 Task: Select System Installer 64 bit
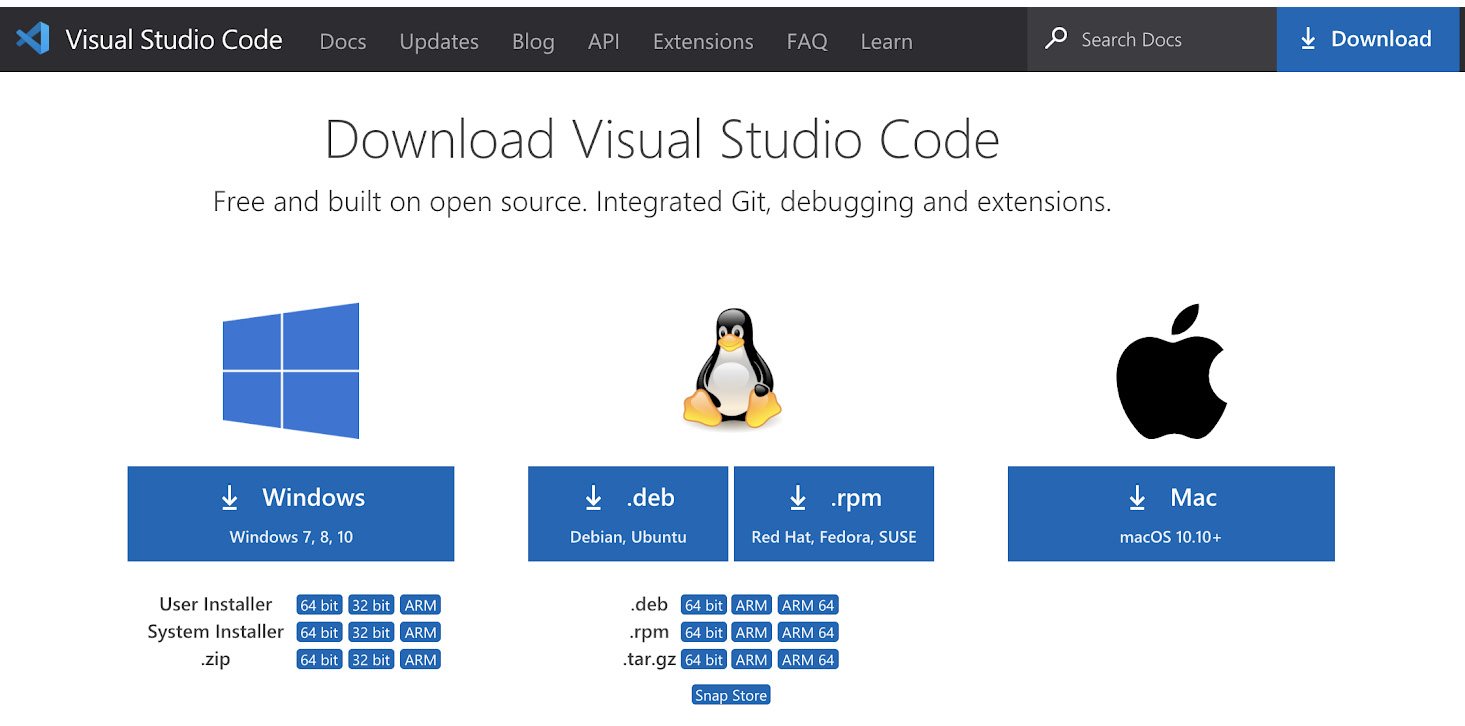pos(319,632)
